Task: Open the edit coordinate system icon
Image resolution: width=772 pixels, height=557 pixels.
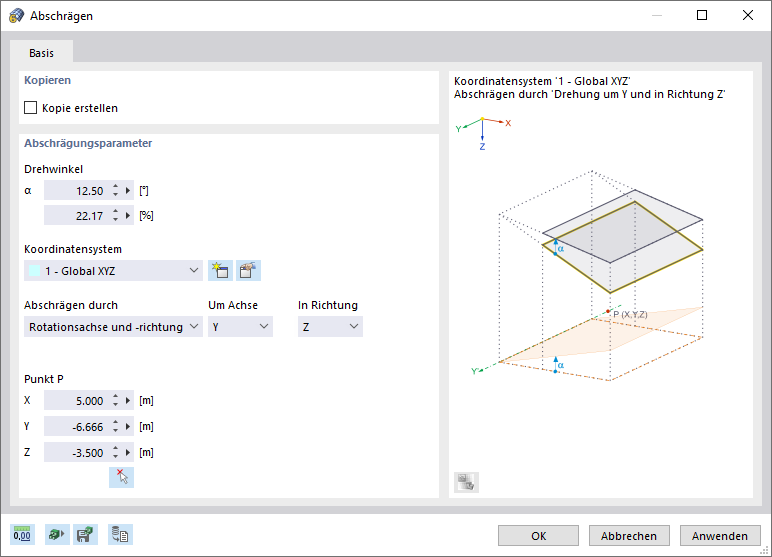Action: [248, 270]
